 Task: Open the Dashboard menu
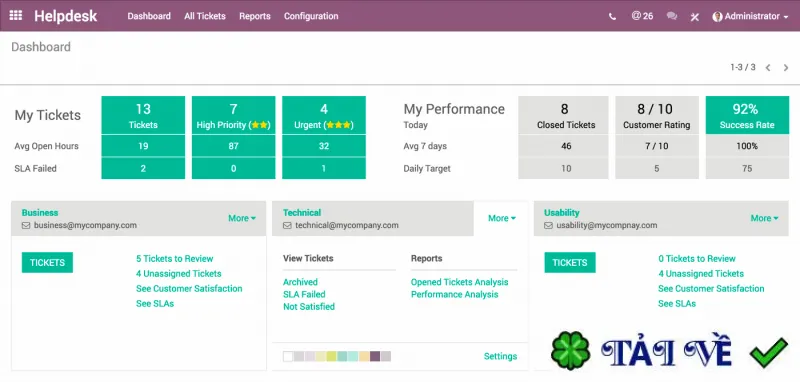[149, 16]
